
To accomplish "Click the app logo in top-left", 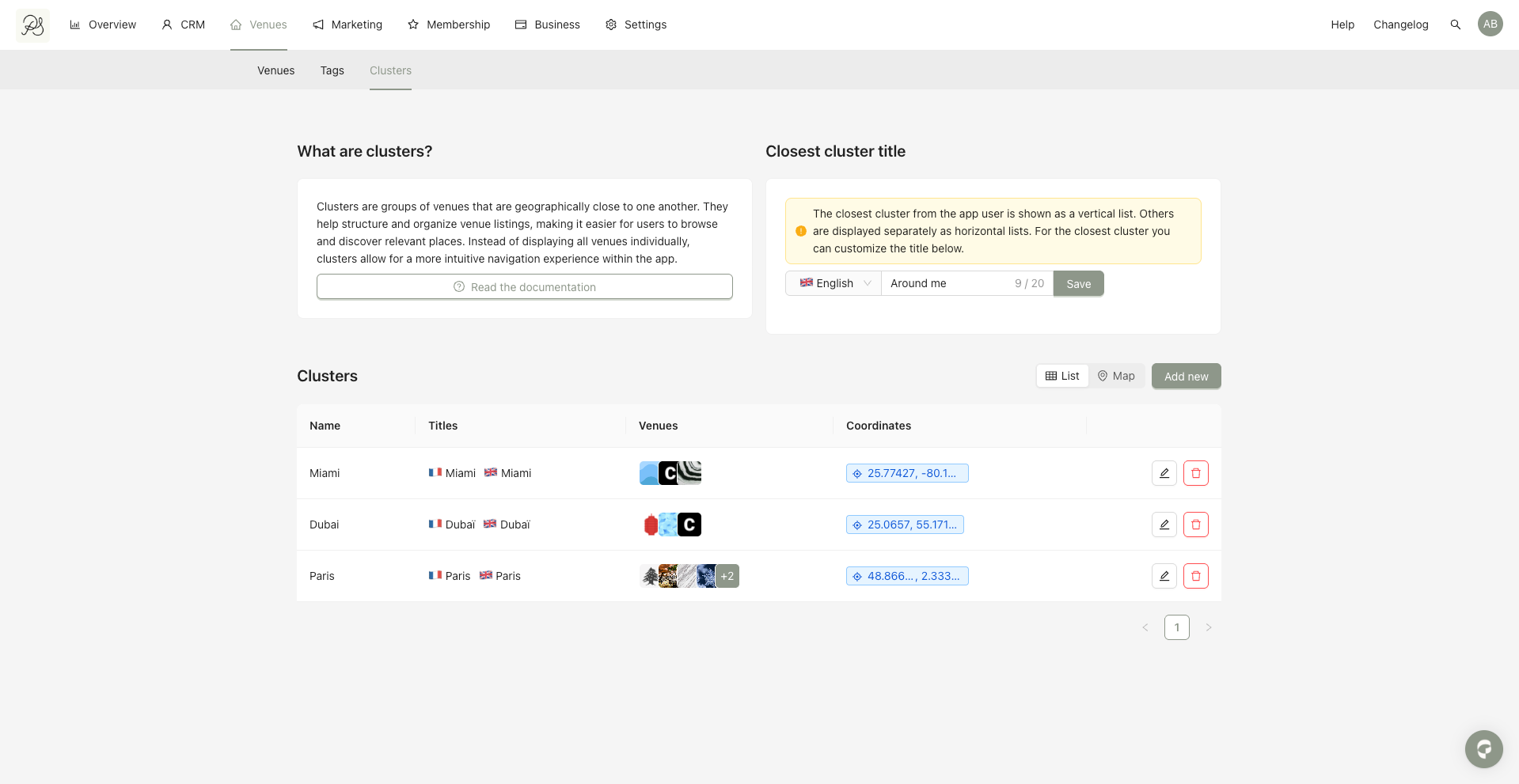I will [32, 25].
